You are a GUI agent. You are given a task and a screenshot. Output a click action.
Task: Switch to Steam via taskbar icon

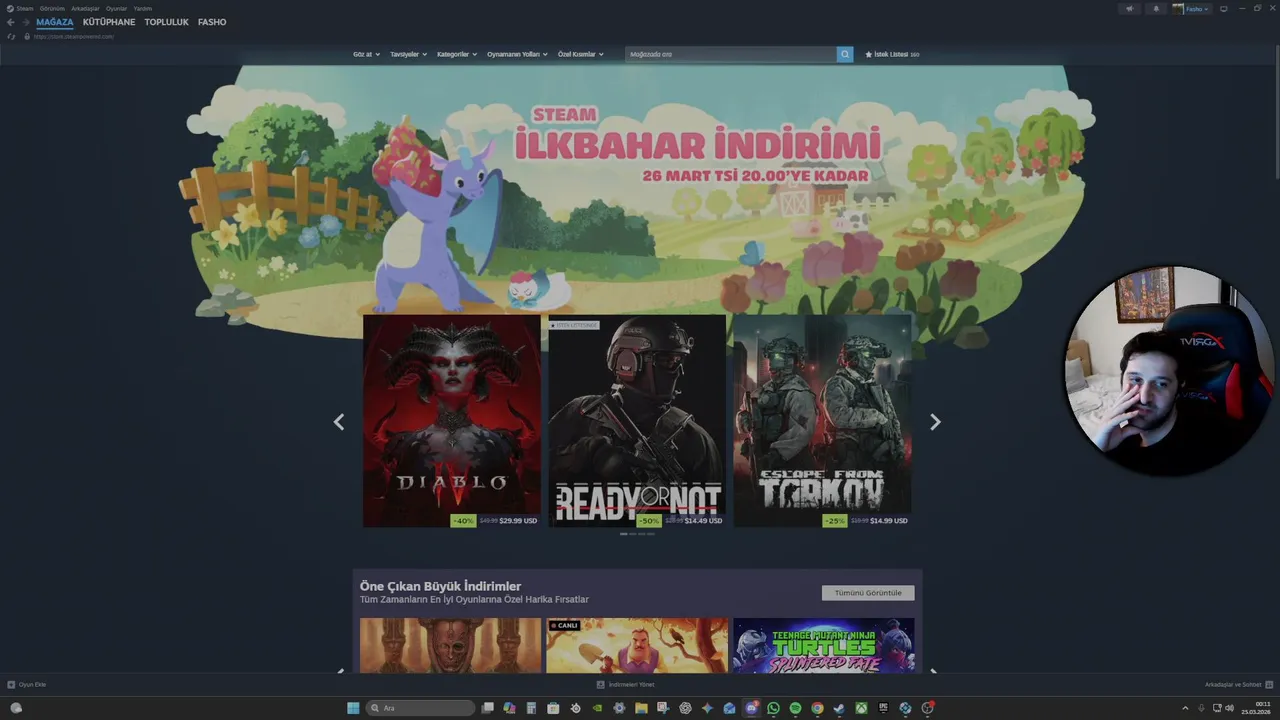click(x=839, y=708)
